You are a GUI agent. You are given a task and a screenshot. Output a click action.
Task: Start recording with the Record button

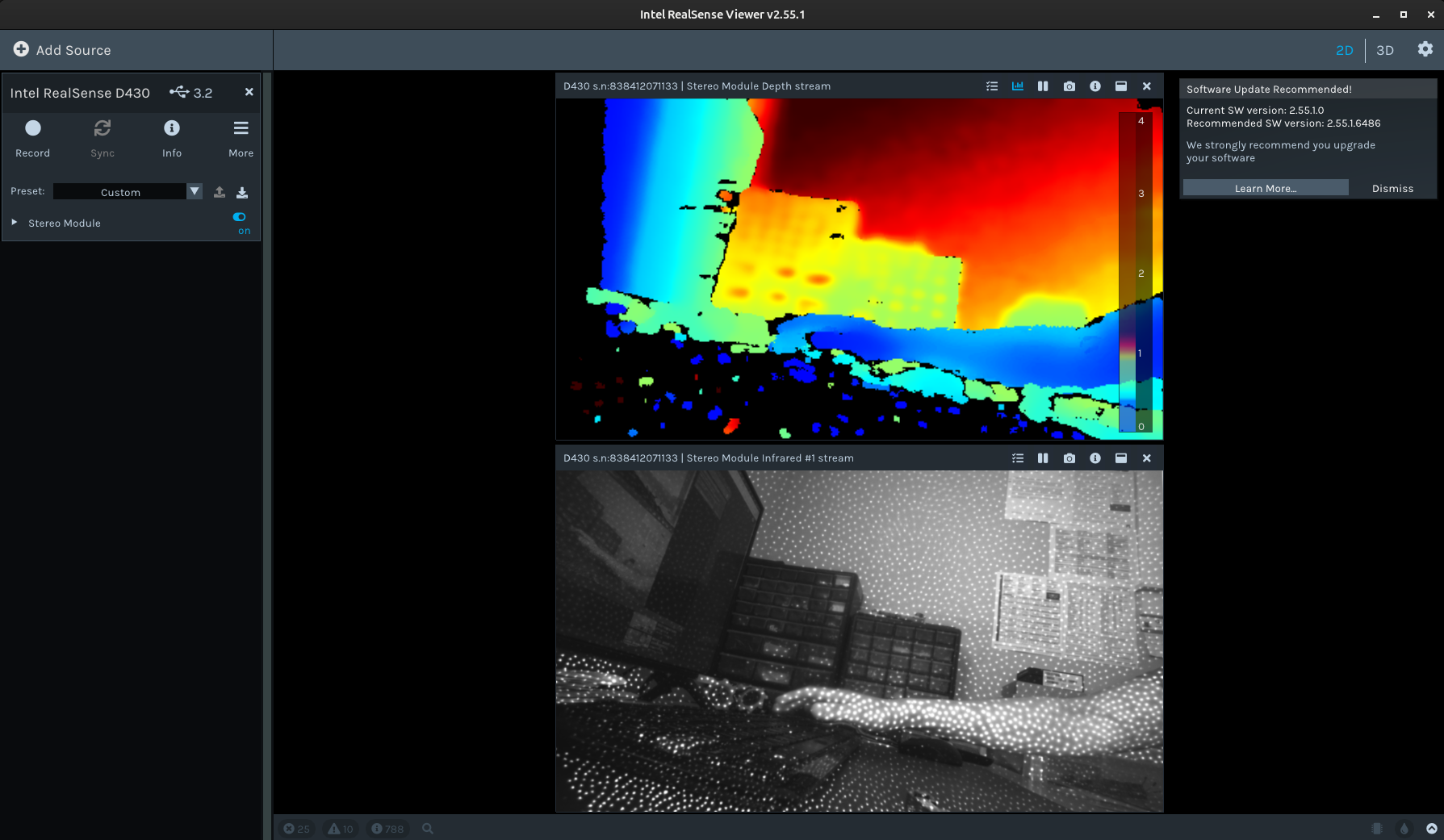[32, 138]
